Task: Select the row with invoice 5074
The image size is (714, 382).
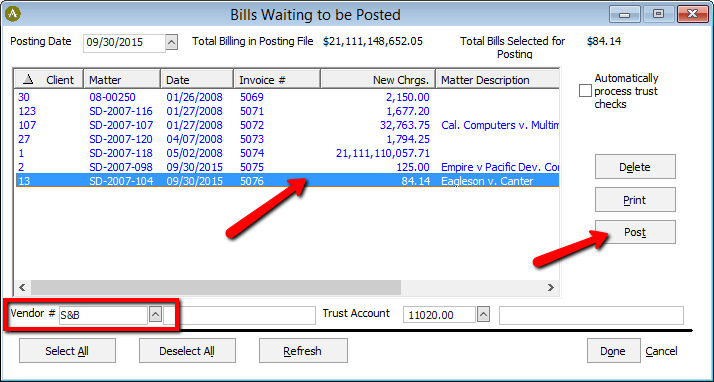Action: pos(287,153)
